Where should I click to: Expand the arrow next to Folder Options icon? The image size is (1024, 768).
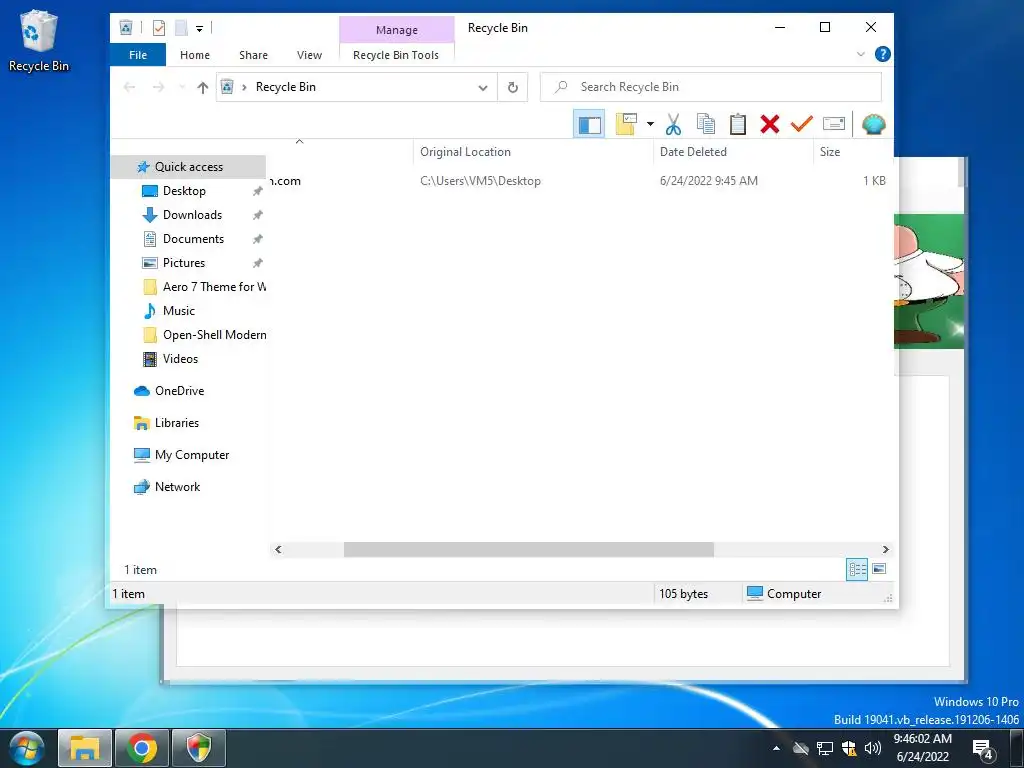click(x=650, y=123)
